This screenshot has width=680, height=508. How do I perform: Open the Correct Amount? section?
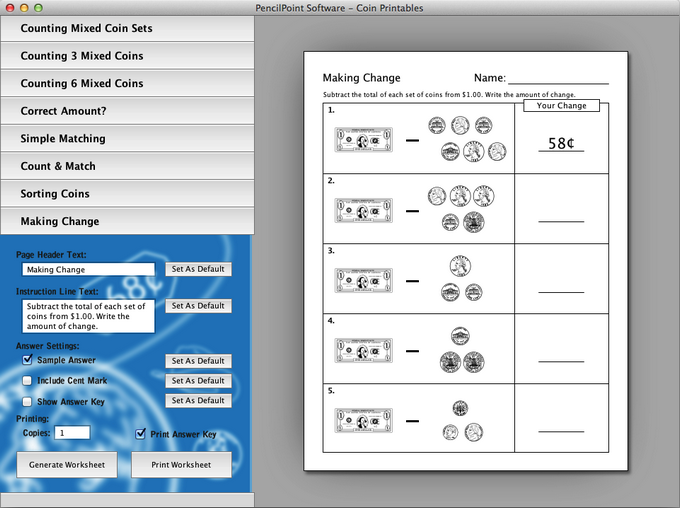click(x=126, y=111)
